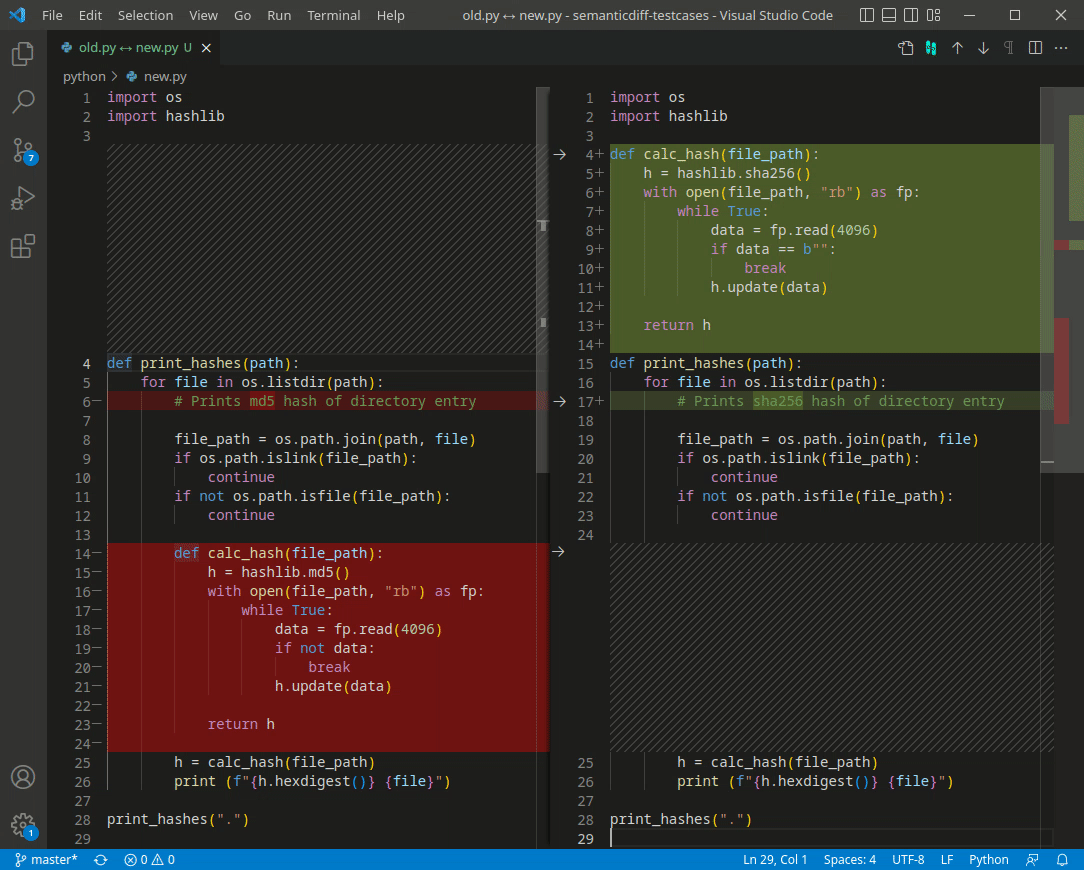Click 'import hashlib' in right editor

[669, 116]
